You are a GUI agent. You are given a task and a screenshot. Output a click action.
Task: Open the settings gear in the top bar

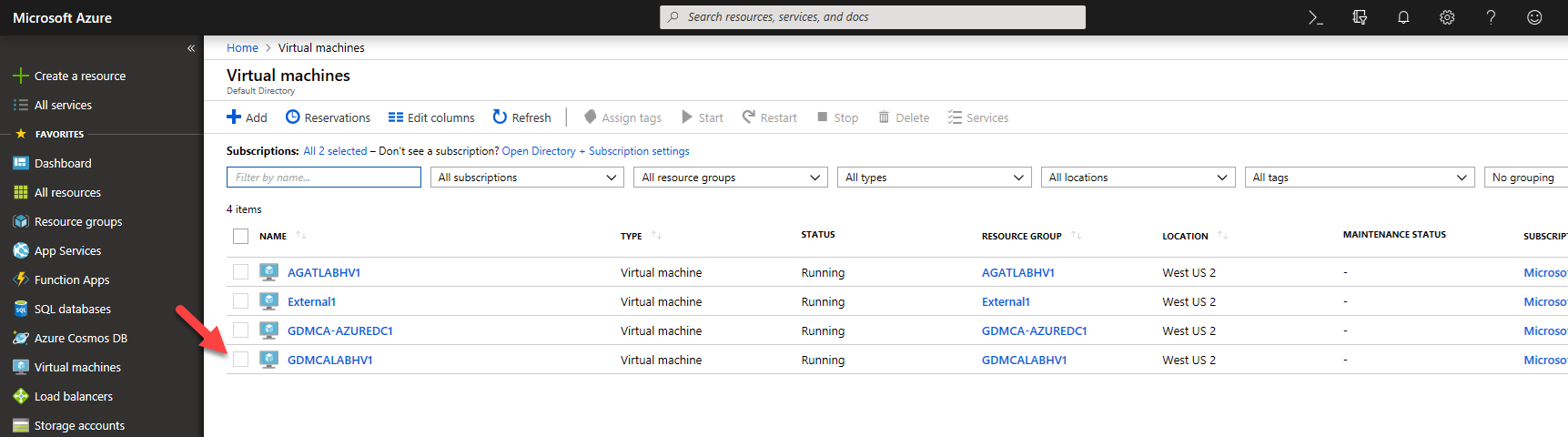tap(1447, 17)
